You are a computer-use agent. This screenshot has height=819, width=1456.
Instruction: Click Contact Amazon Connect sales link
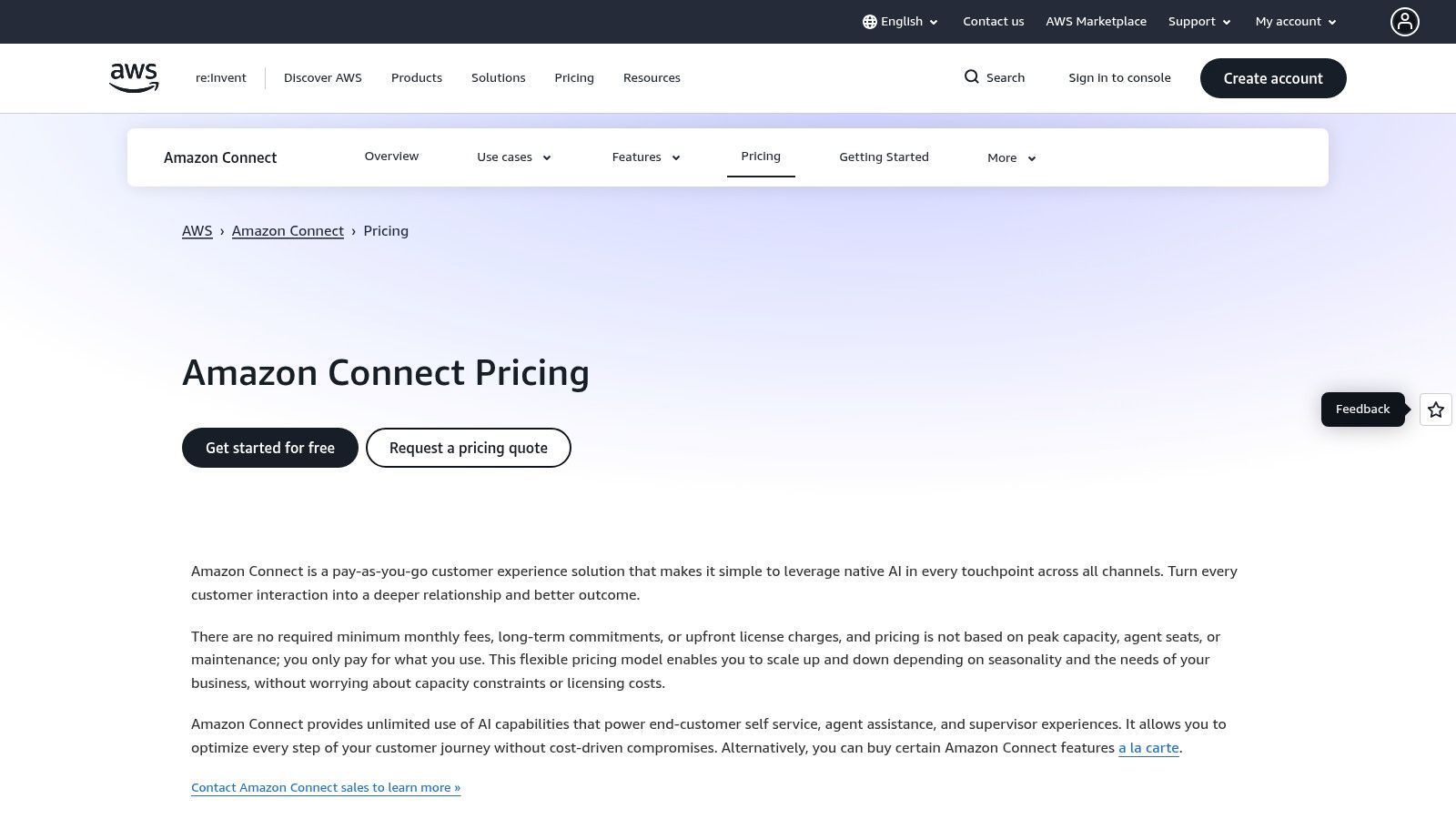click(x=325, y=786)
